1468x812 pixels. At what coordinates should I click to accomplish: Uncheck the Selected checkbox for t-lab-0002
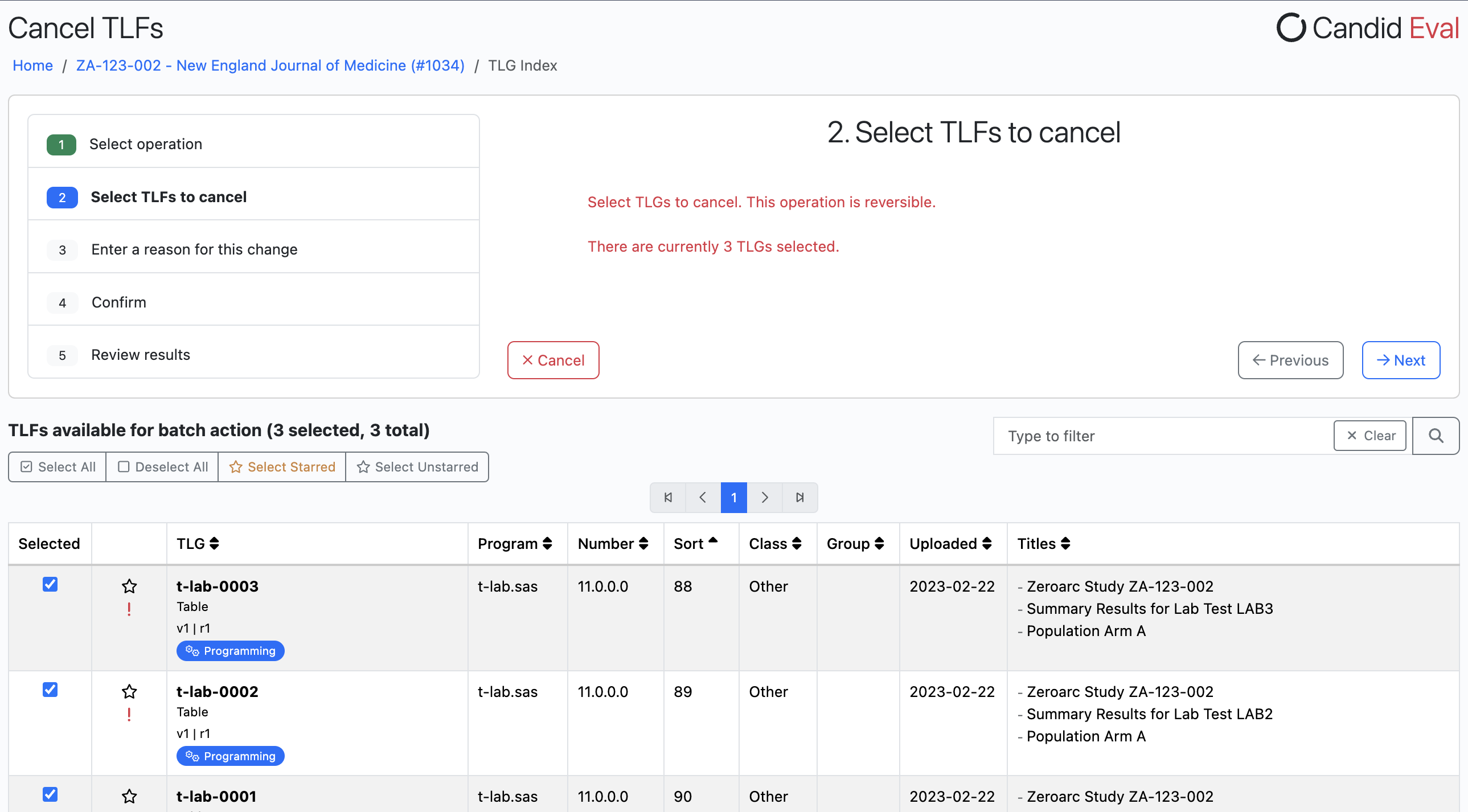(x=50, y=690)
